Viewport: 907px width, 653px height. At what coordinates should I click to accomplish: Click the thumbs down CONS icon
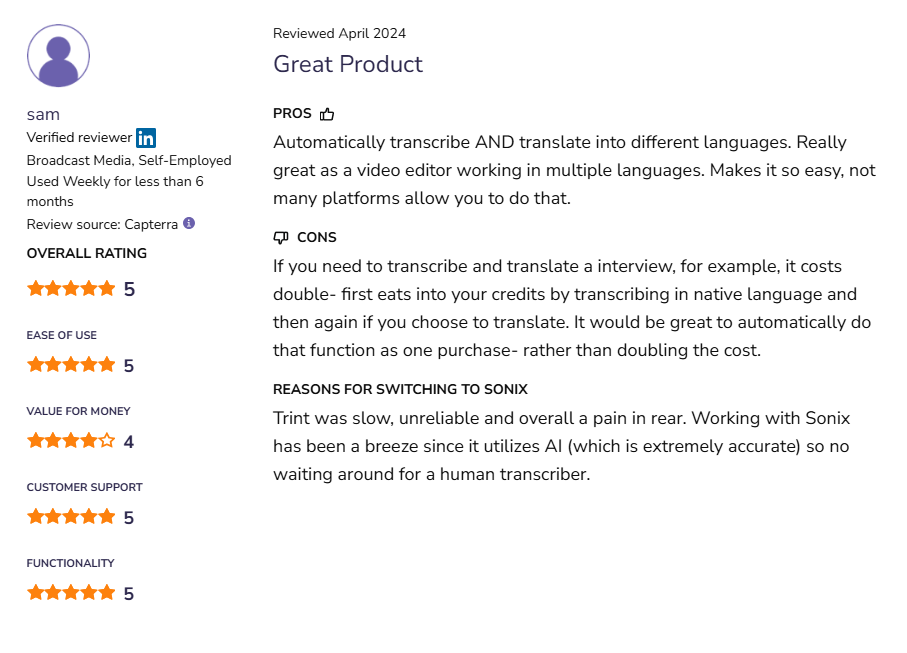281,237
